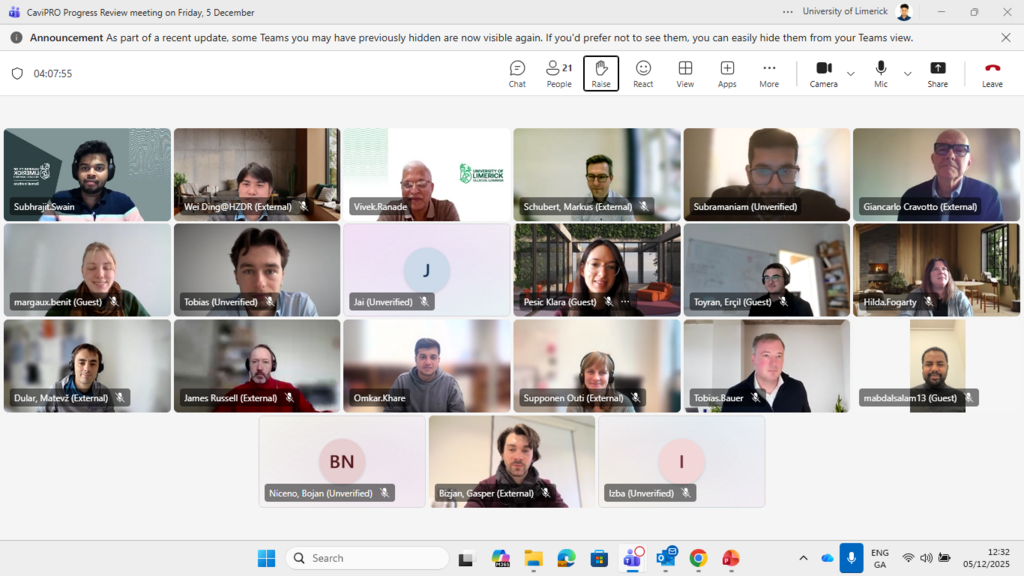Open Outlook from the taskbar

665,558
